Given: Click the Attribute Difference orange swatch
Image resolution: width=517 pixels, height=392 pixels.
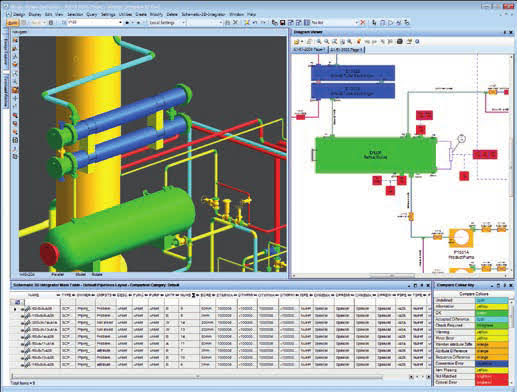Looking at the screenshot, I should click(491, 351).
